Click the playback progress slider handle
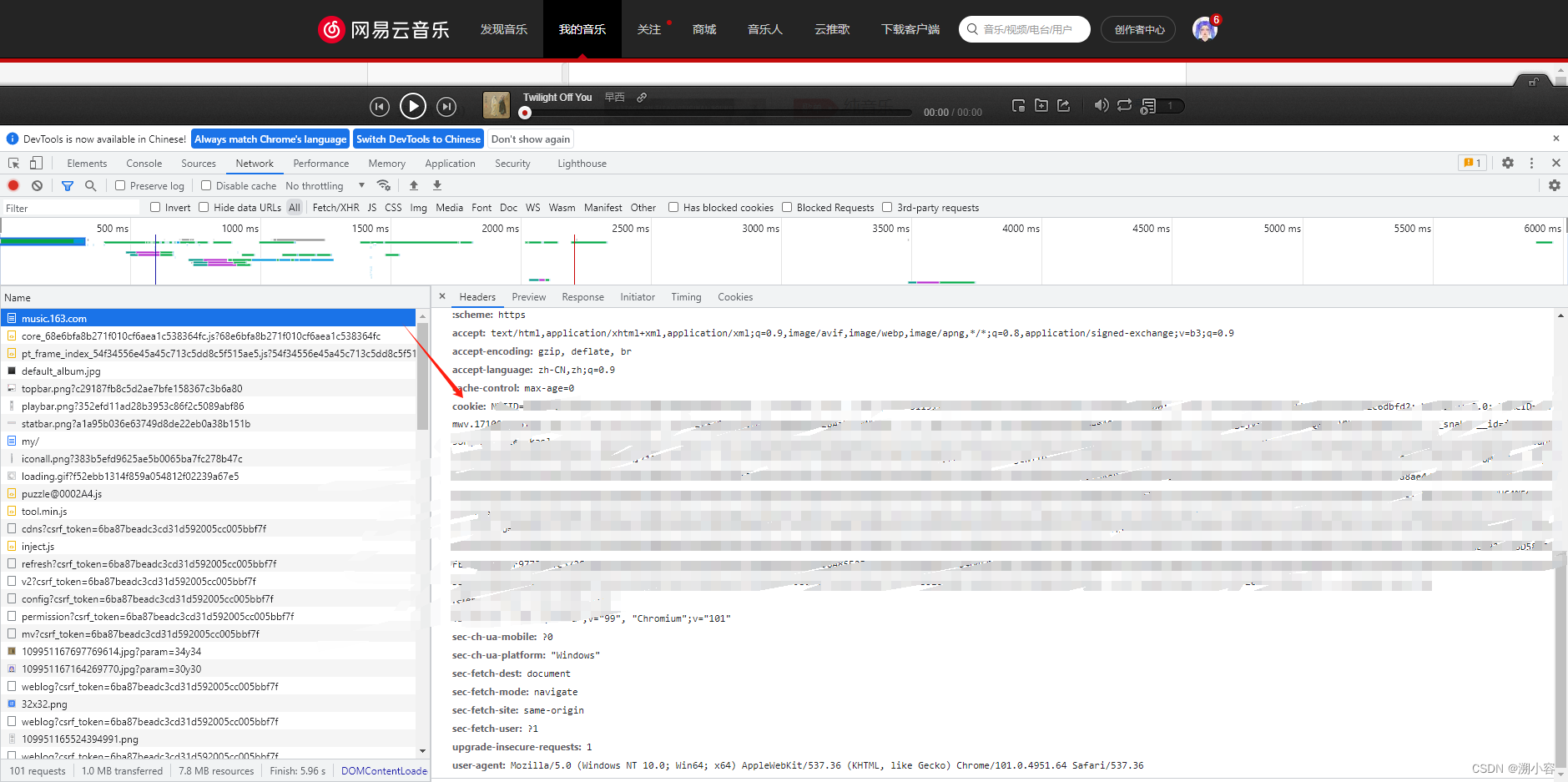The width and height of the screenshot is (1568, 782). point(525,113)
